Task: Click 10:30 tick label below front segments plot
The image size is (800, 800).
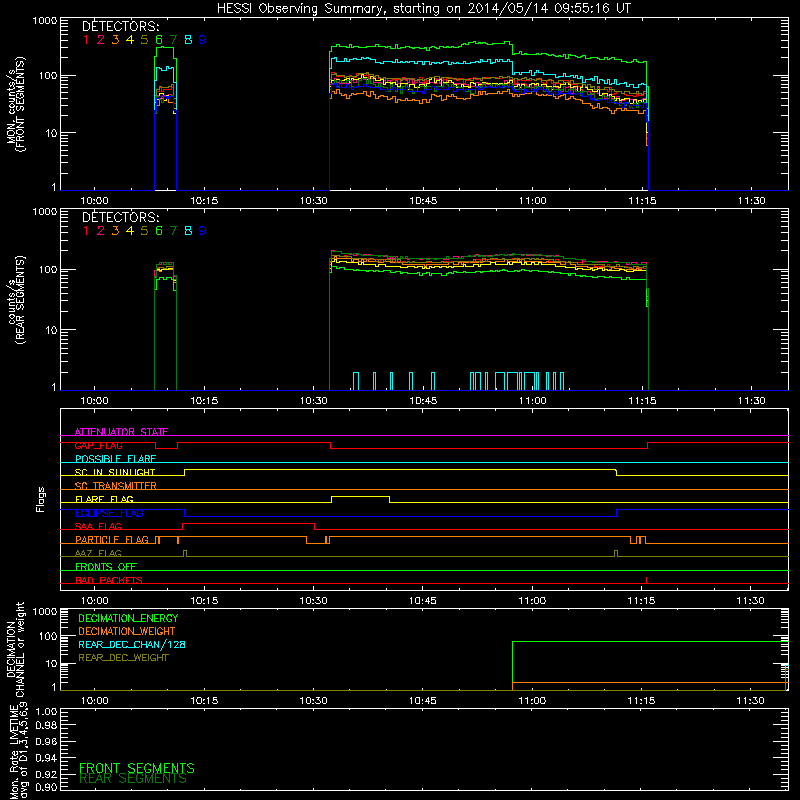Action: pos(313,201)
